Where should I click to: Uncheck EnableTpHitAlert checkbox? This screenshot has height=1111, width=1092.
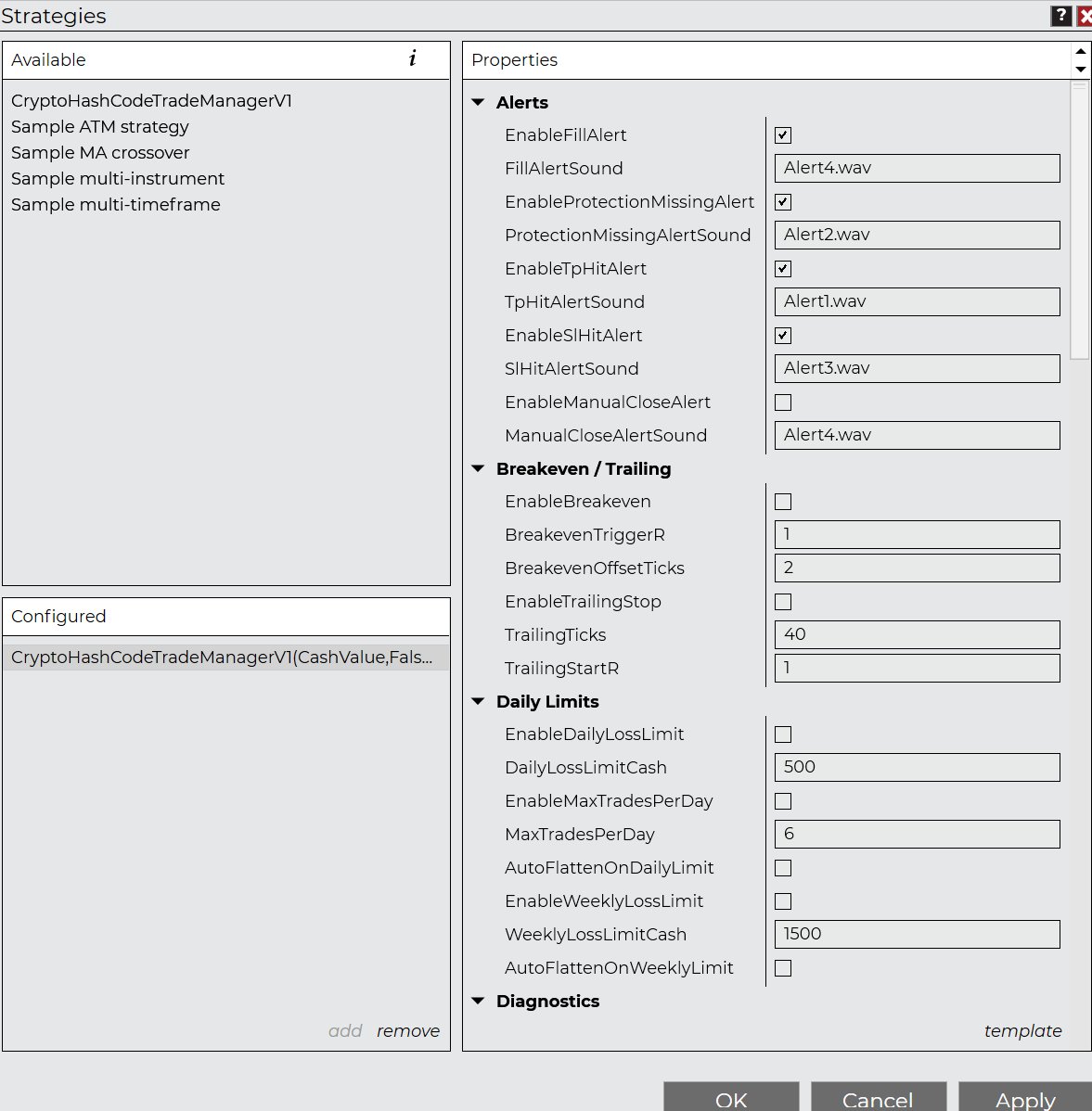(x=783, y=269)
